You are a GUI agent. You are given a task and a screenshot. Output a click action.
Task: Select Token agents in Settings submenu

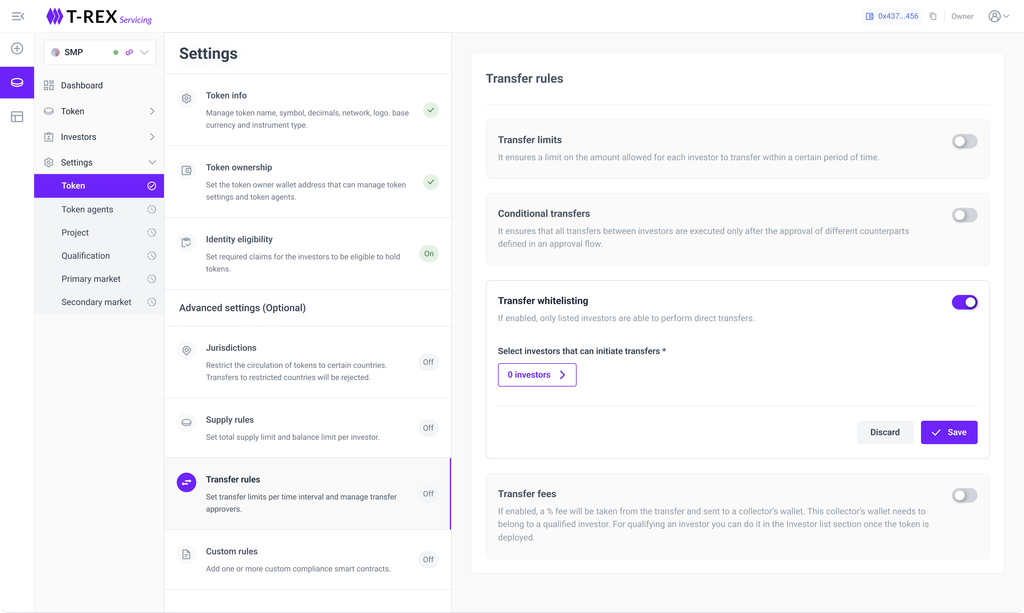click(x=87, y=210)
